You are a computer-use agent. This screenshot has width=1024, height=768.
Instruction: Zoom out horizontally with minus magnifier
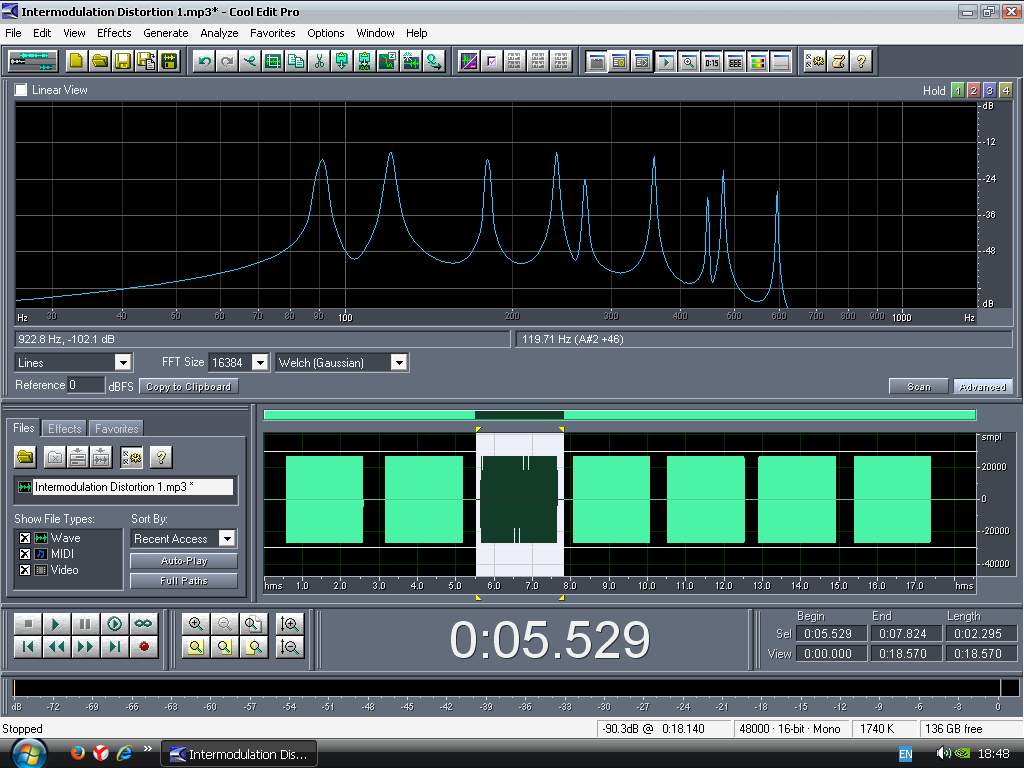click(224, 624)
